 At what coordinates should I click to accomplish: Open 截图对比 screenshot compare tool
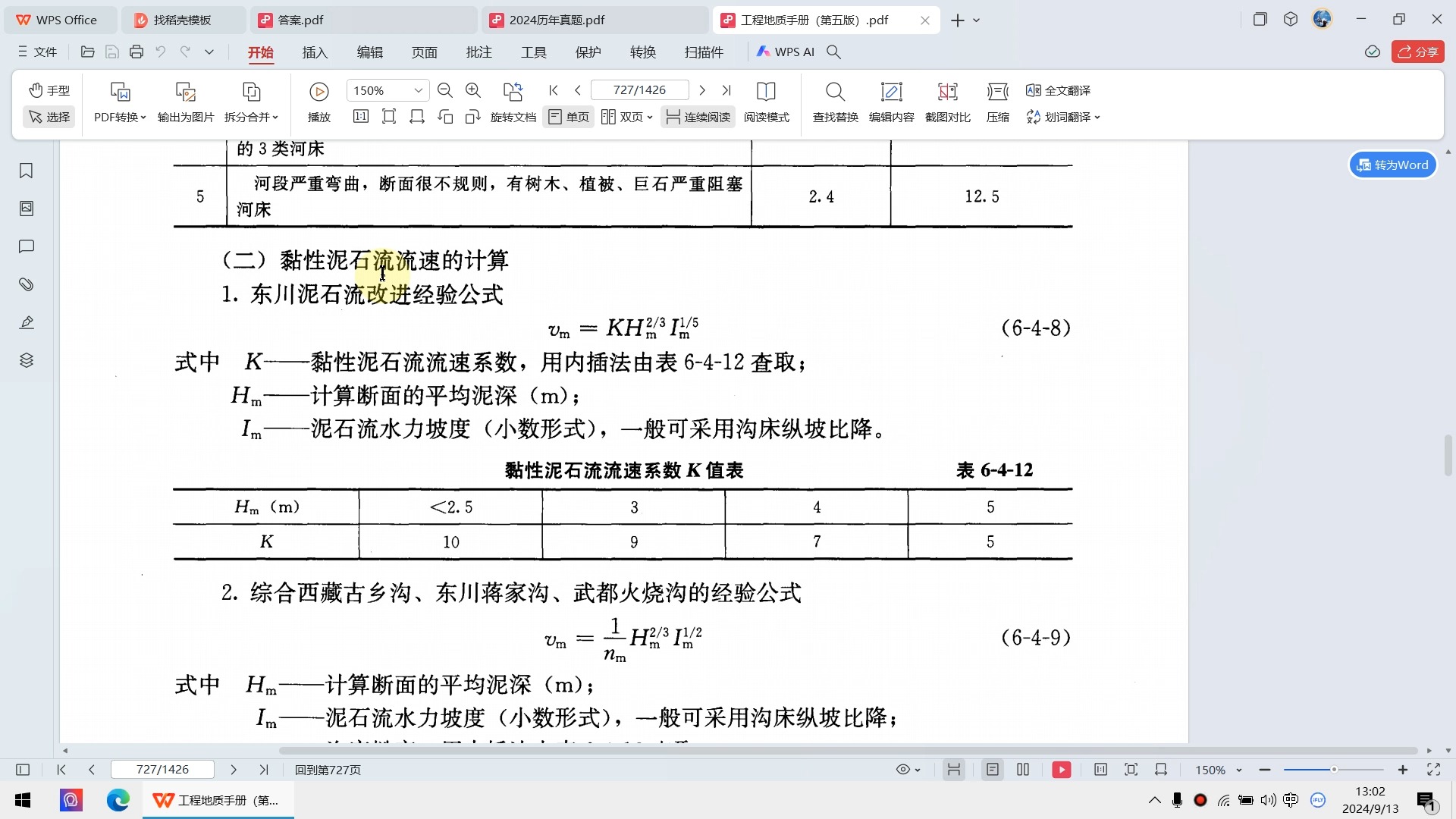point(947,102)
